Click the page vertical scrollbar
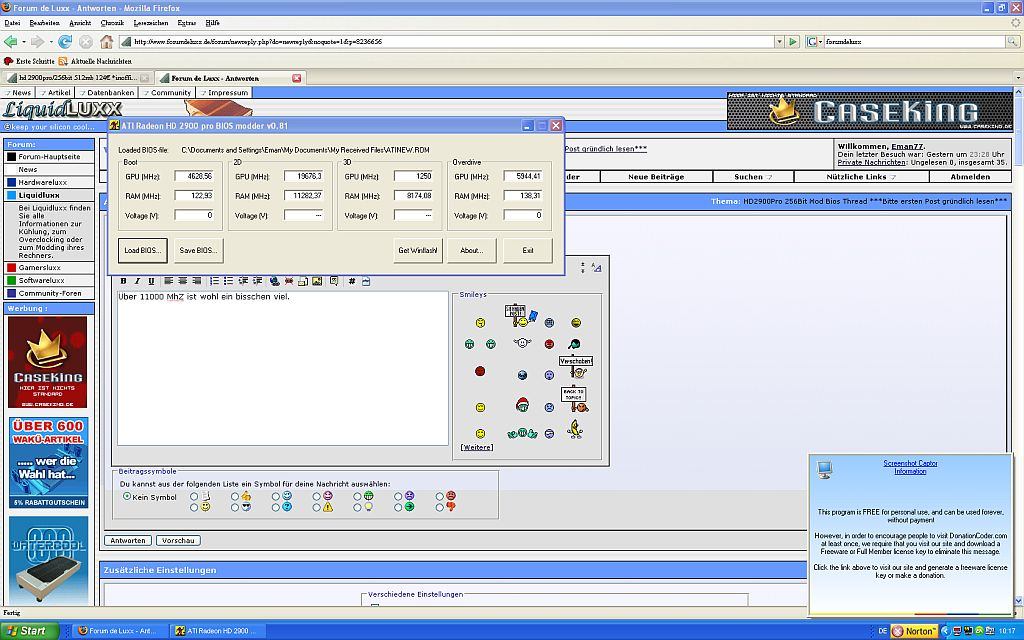Image resolution: width=1024 pixels, height=640 pixels. pyautogui.click(x=1018, y=346)
